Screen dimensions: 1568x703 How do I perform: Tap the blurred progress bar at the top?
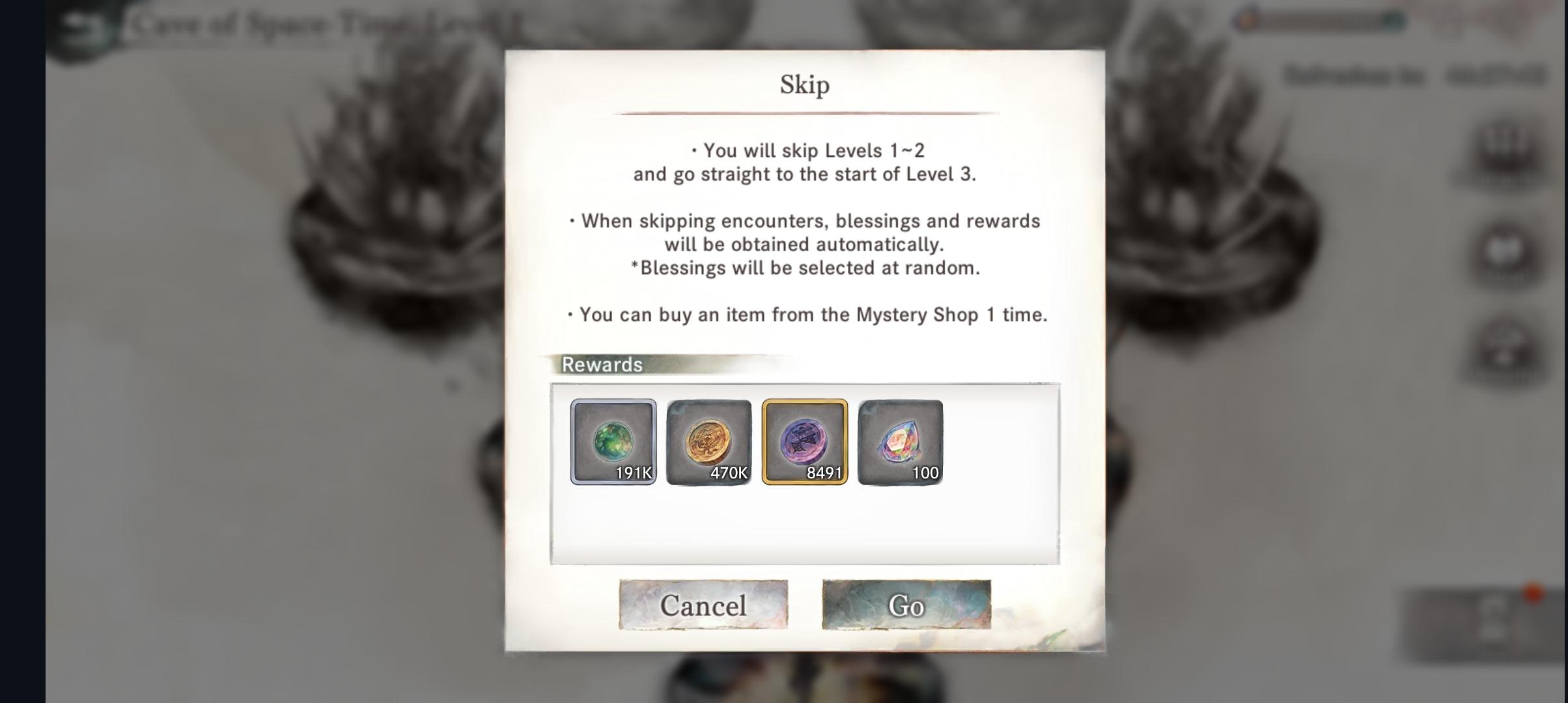click(x=1322, y=20)
